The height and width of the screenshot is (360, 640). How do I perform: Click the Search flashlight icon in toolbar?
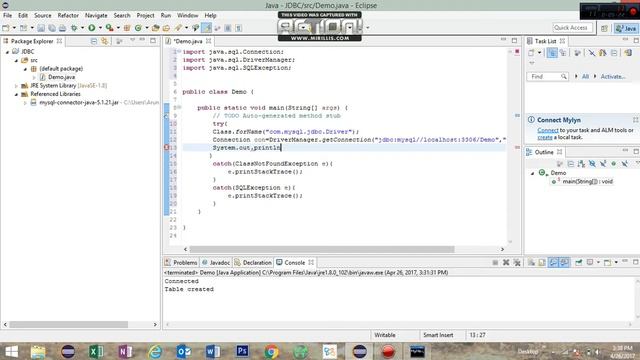[178, 28]
